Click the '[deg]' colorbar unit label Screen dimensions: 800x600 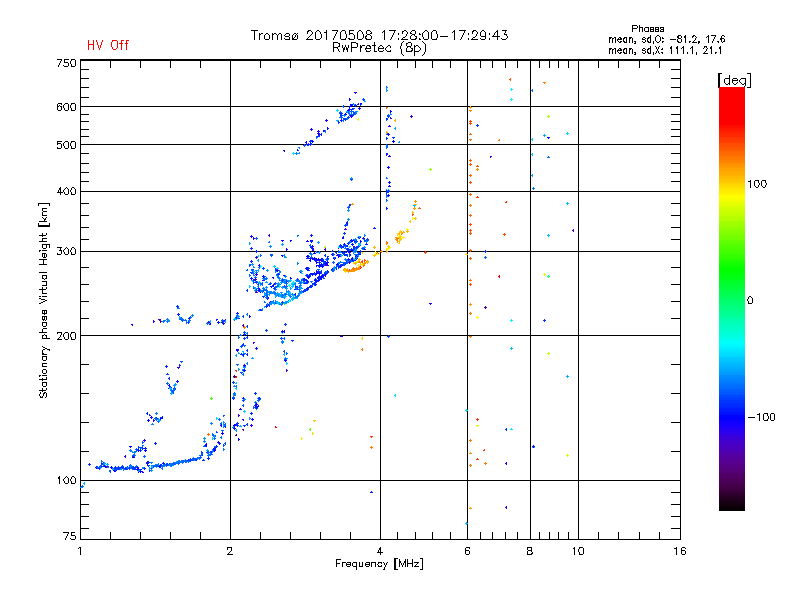(734, 80)
